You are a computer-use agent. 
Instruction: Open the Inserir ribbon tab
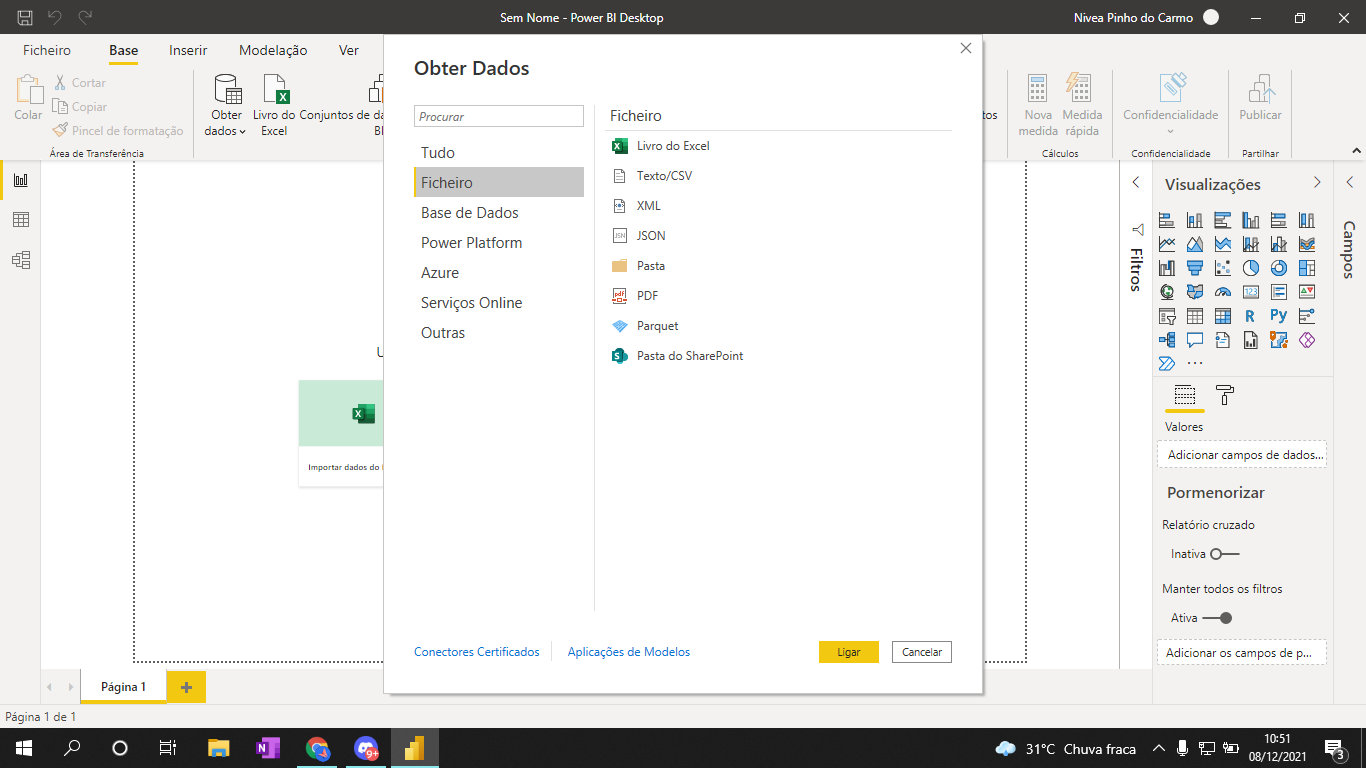coord(188,50)
